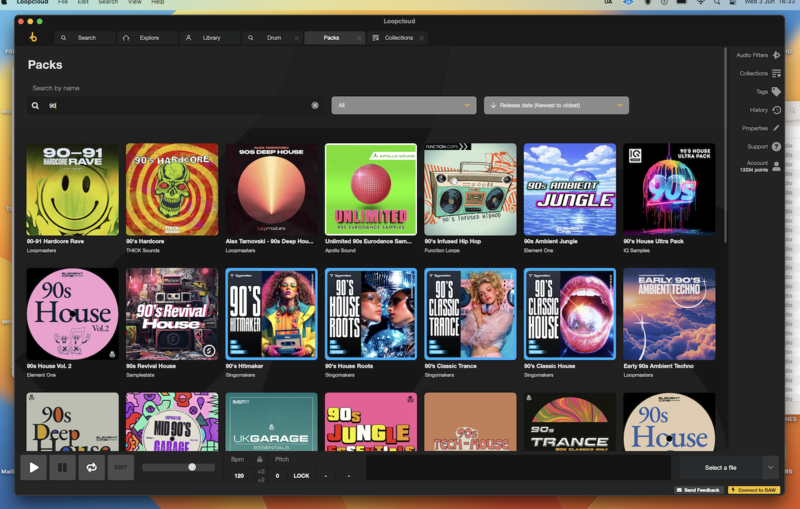The image size is (800, 509).
Task: Open the Properties pencil icon
Action: point(777,128)
